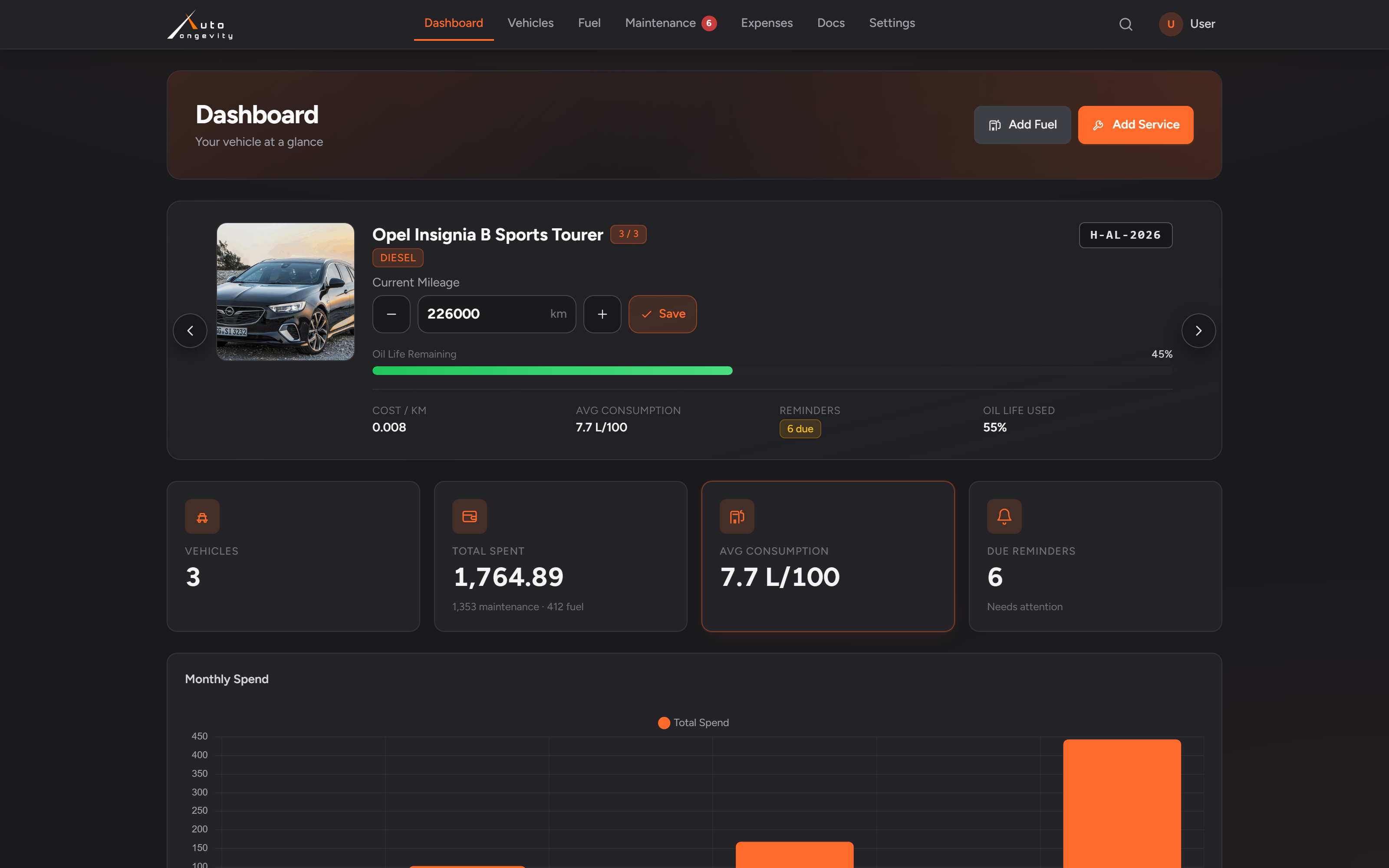Click the H-AL-2026 license plate label
This screenshot has width=1389, height=868.
[x=1125, y=235]
